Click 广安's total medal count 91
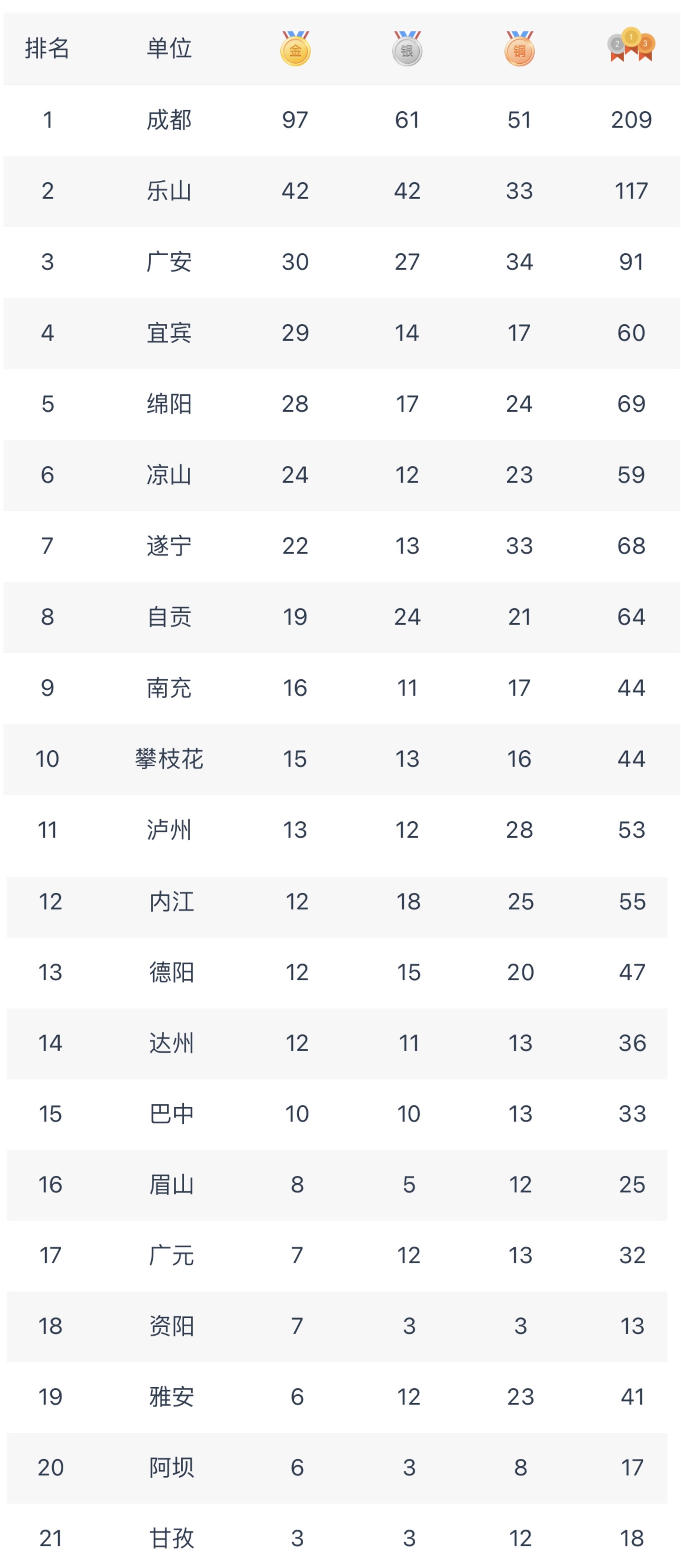The height and width of the screenshot is (1568, 681). pyautogui.click(x=631, y=263)
